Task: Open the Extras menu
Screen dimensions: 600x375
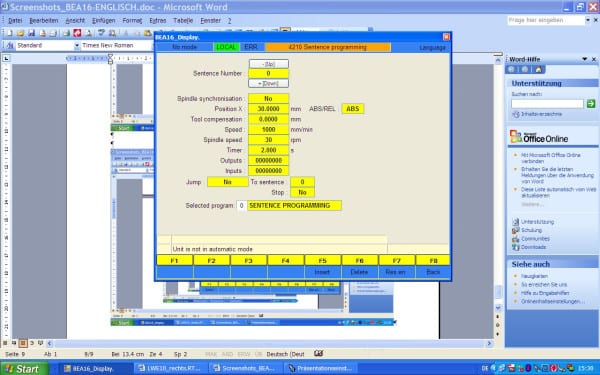Action: 158,20
